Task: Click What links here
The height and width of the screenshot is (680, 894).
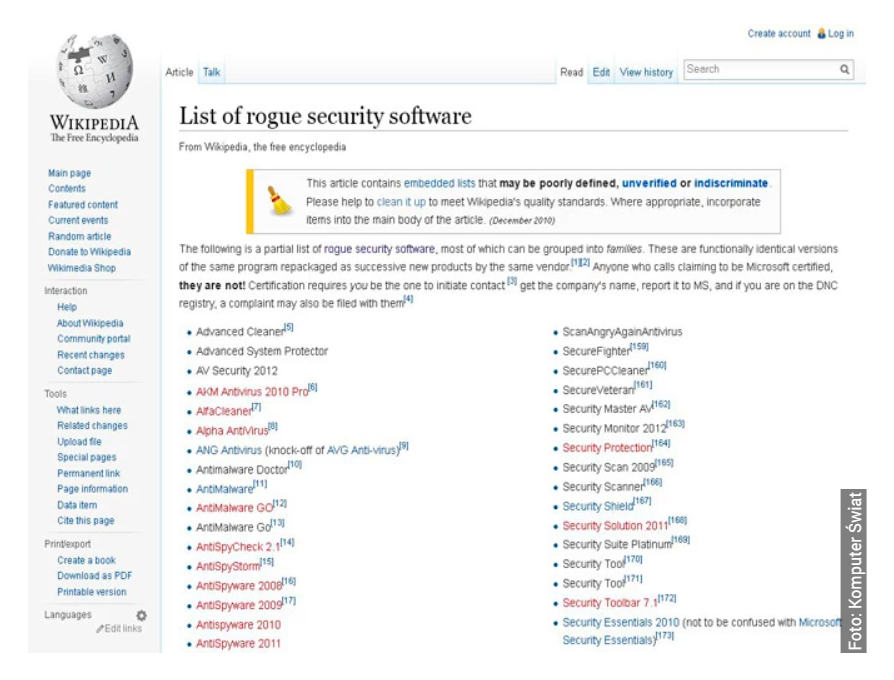Action: point(89,410)
